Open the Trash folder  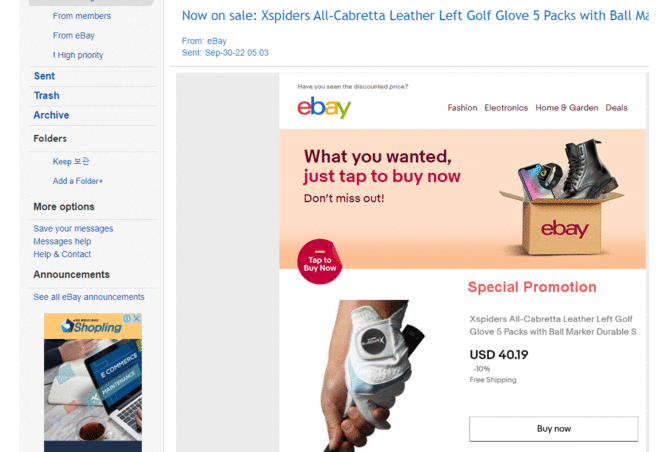pyautogui.click(x=47, y=96)
